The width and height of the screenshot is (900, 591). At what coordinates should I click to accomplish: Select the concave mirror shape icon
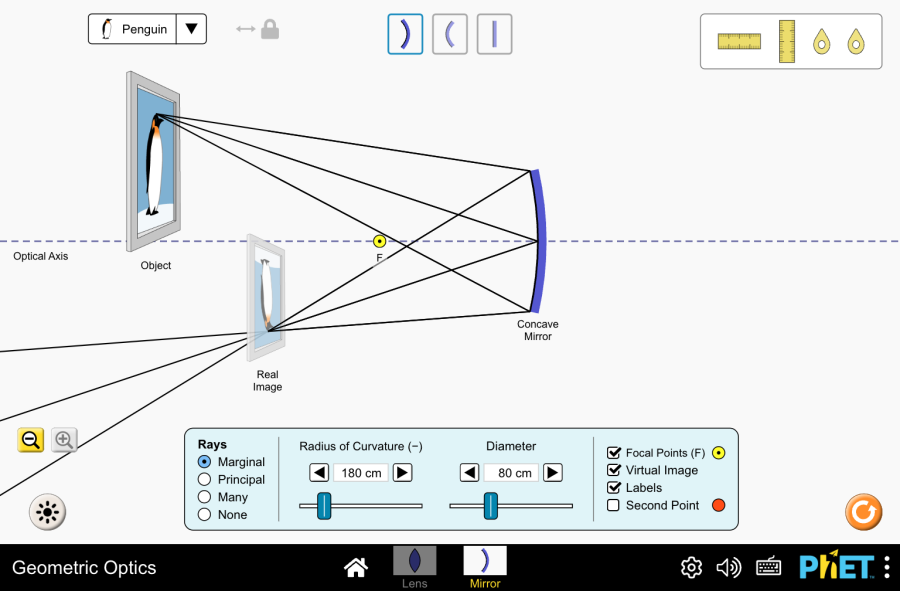coord(405,34)
